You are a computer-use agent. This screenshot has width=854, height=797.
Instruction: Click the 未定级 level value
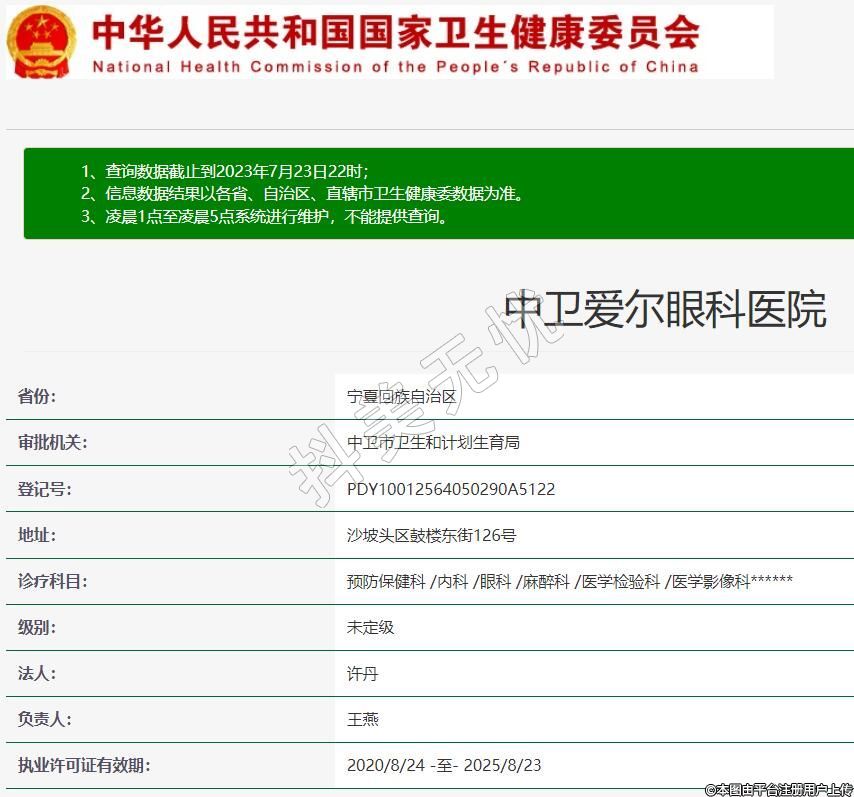370,627
